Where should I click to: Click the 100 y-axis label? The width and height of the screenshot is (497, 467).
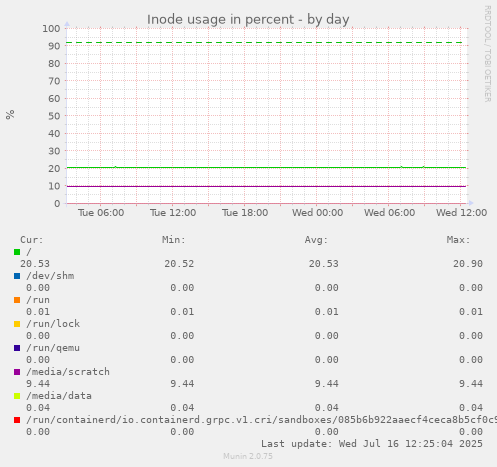51,28
